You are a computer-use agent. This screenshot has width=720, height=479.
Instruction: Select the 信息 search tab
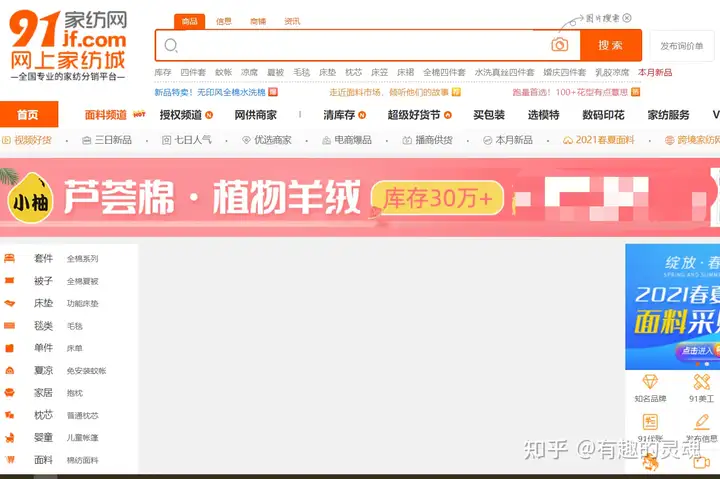coord(224,21)
